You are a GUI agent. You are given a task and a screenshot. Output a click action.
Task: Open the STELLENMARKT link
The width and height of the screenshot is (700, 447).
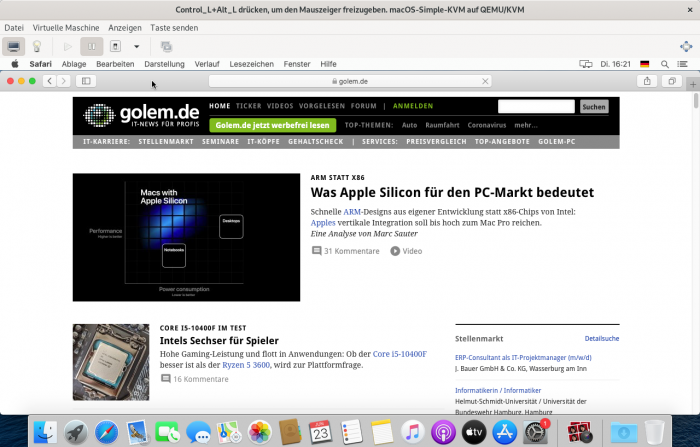click(166, 142)
